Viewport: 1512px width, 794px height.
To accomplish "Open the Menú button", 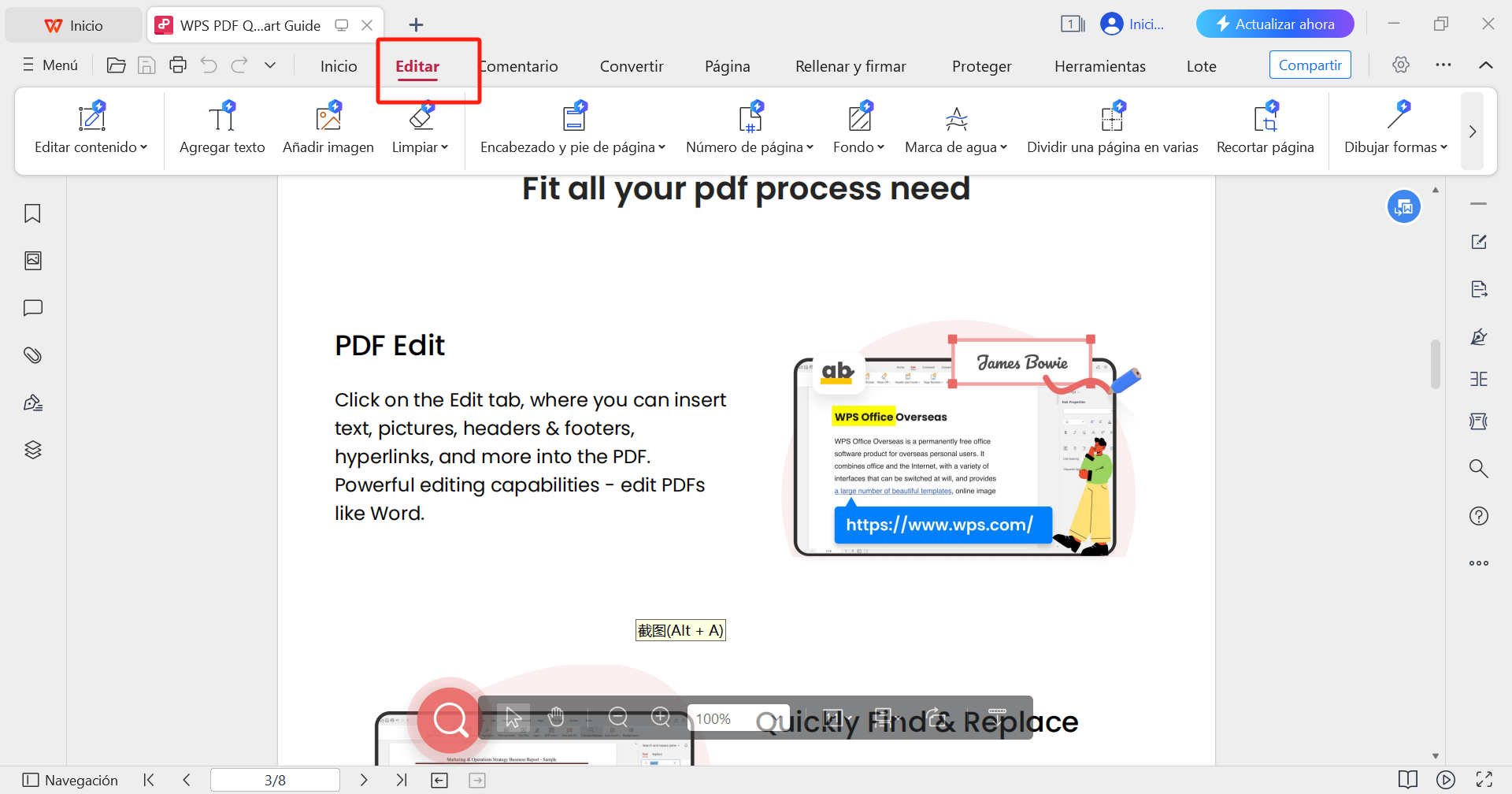I will coord(50,65).
